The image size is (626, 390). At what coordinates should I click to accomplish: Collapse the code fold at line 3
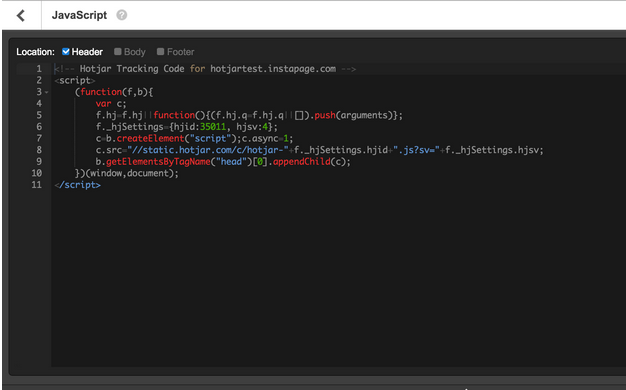coord(47,92)
